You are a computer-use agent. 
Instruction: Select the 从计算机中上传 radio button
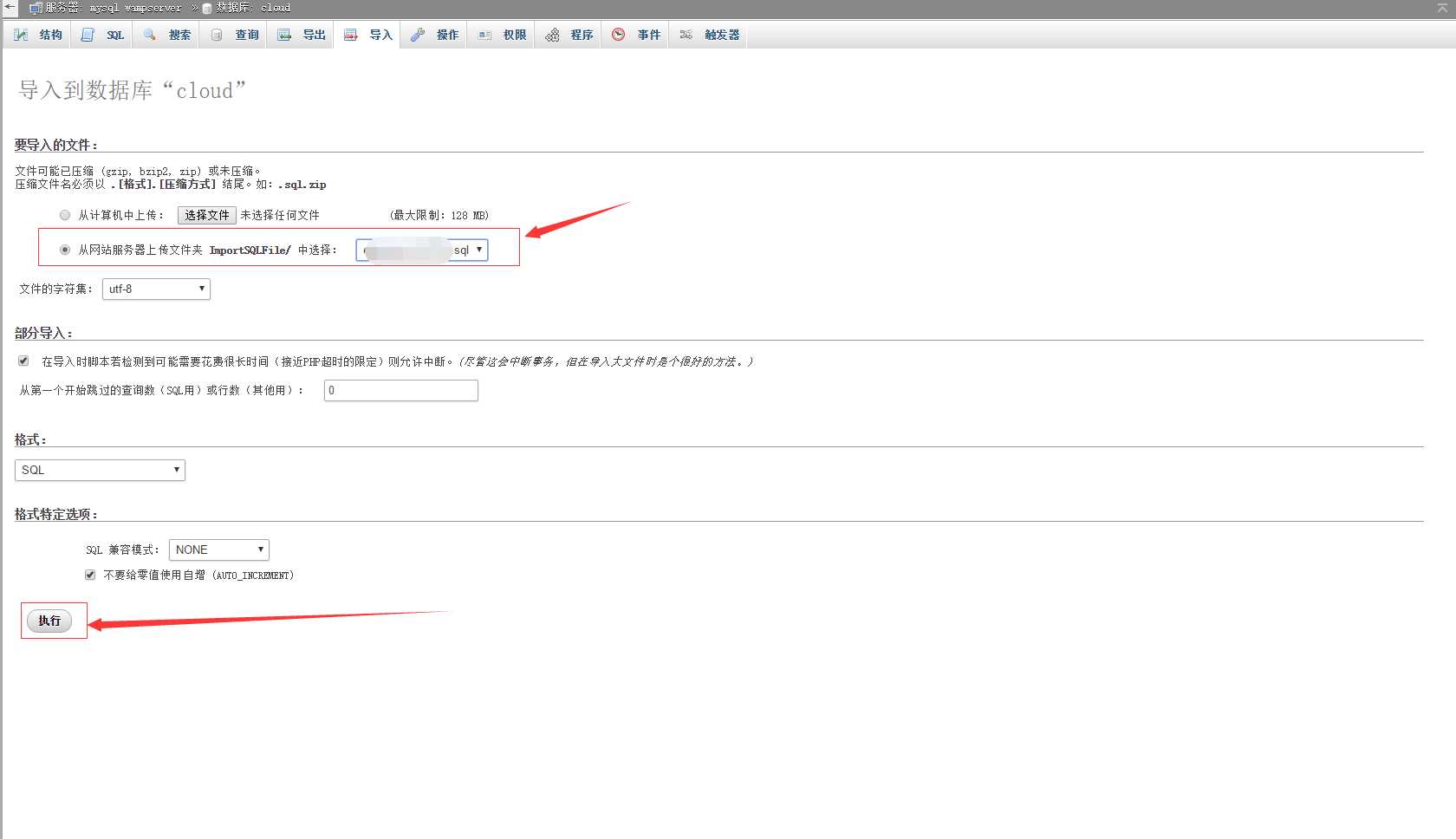coord(65,215)
